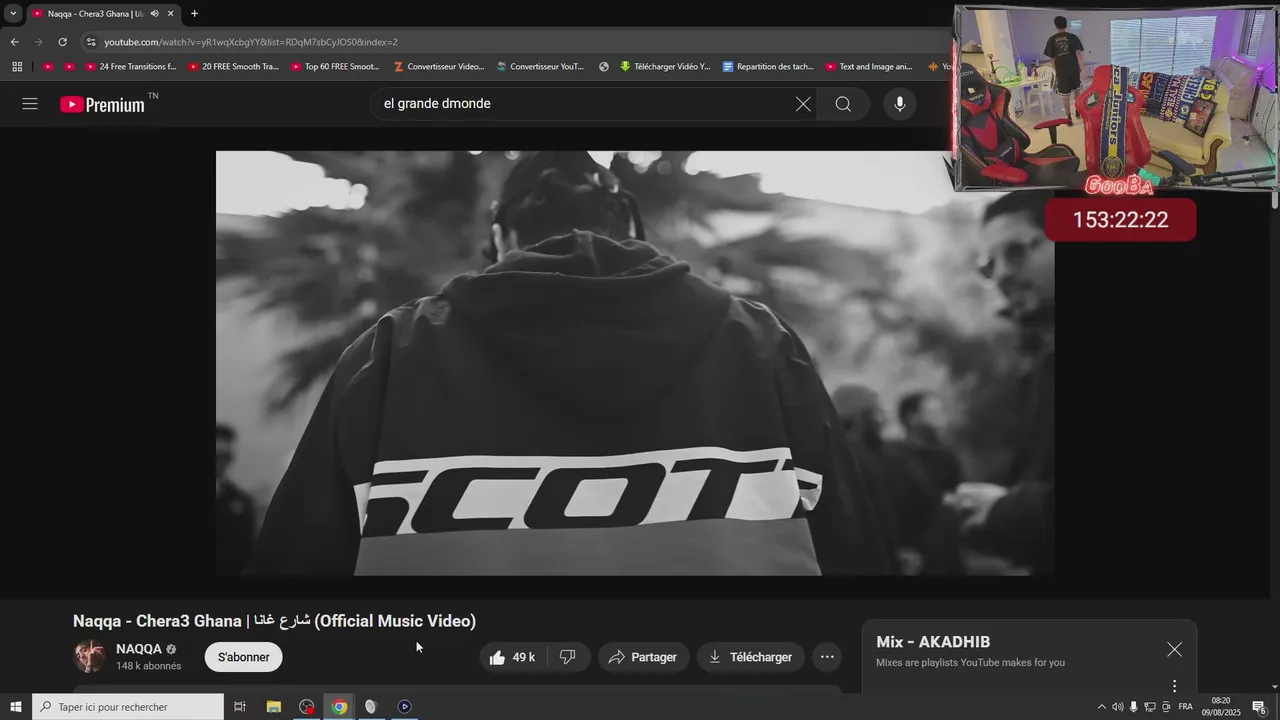Like the video with 49 k likes
This screenshot has height=720, width=1280.
click(512, 657)
